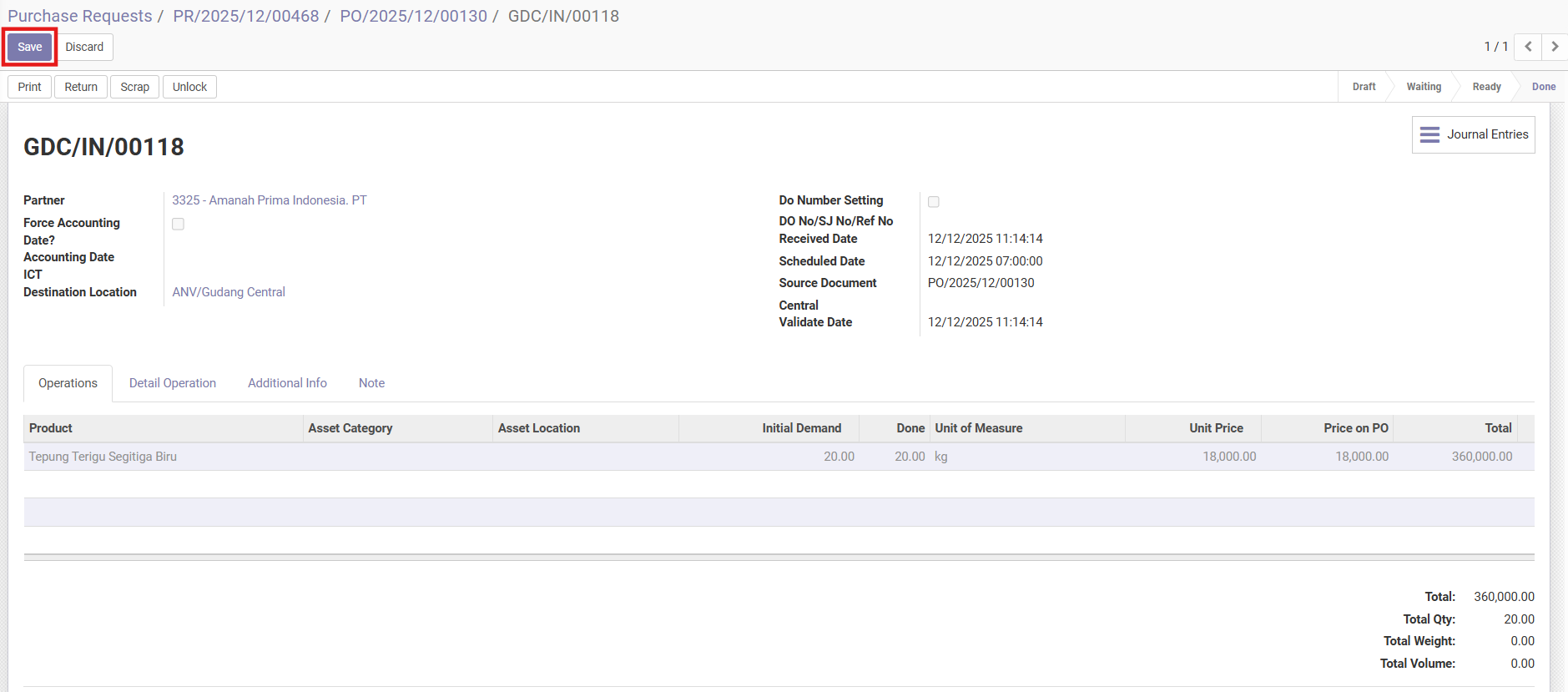This screenshot has height=692, width=1568.
Task: Select the Note tab
Action: 371,383
